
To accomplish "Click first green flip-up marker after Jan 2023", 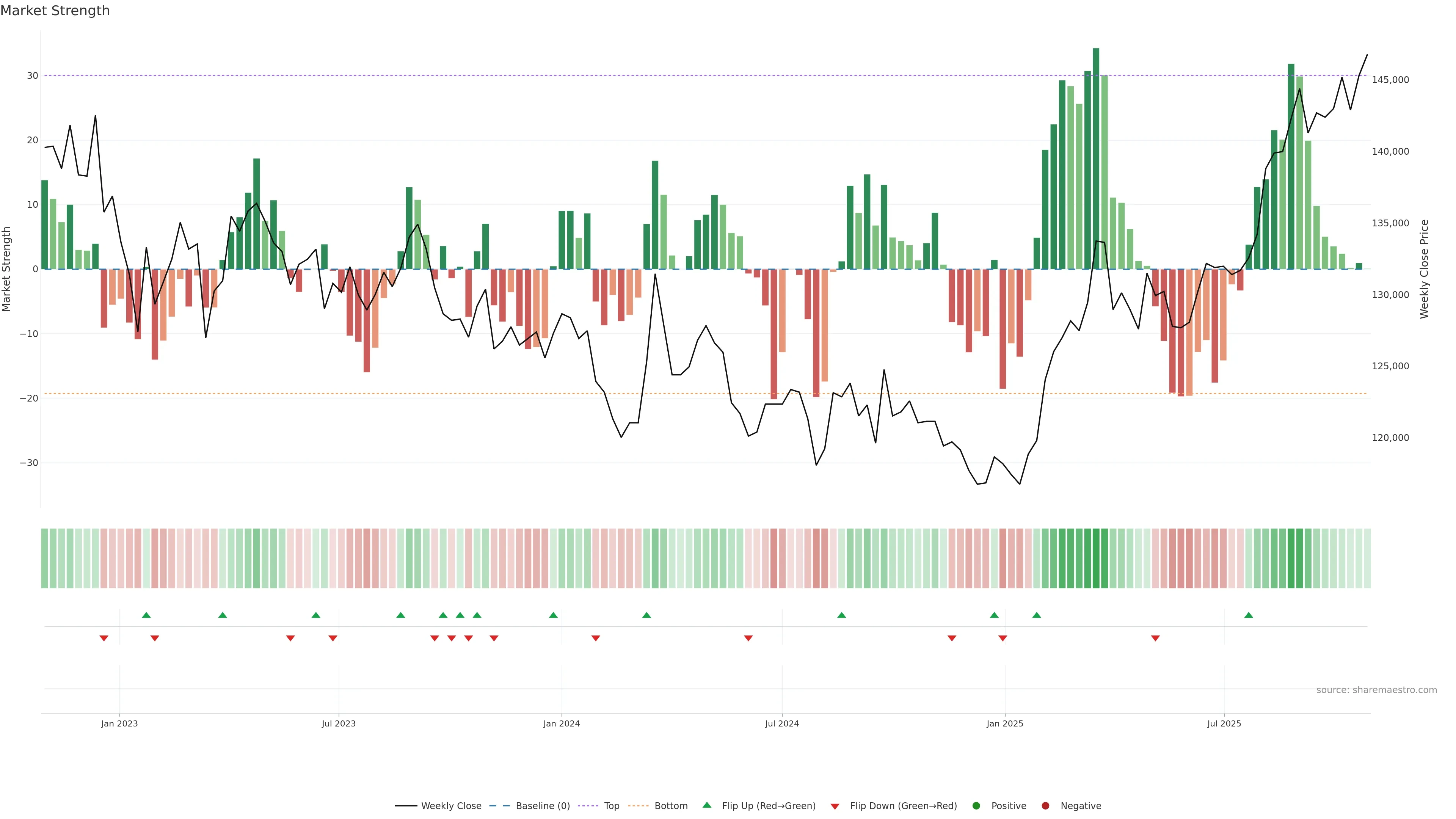I will coord(146,615).
